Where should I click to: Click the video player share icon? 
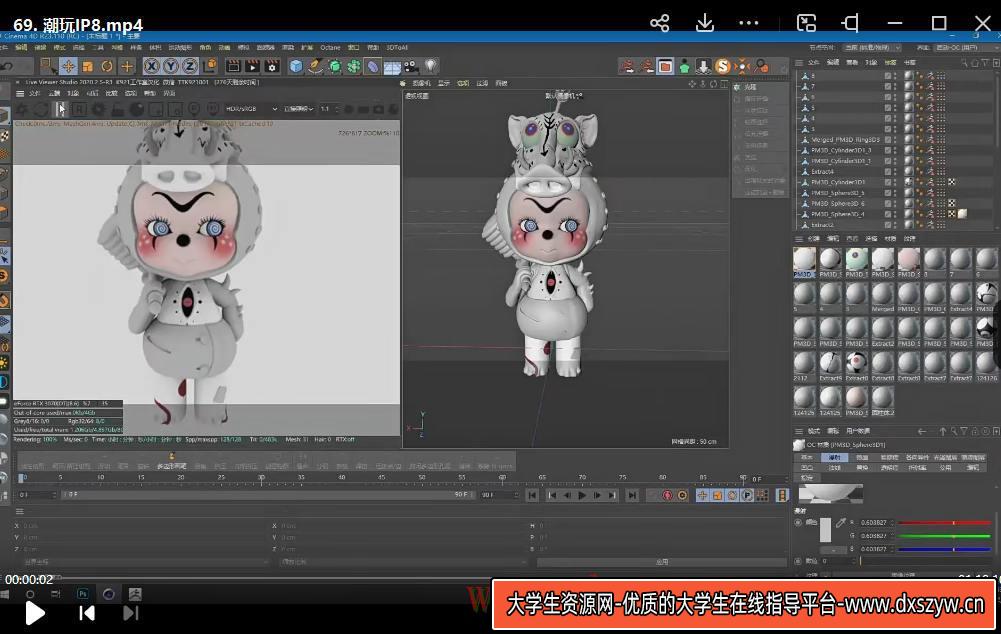tap(659, 24)
